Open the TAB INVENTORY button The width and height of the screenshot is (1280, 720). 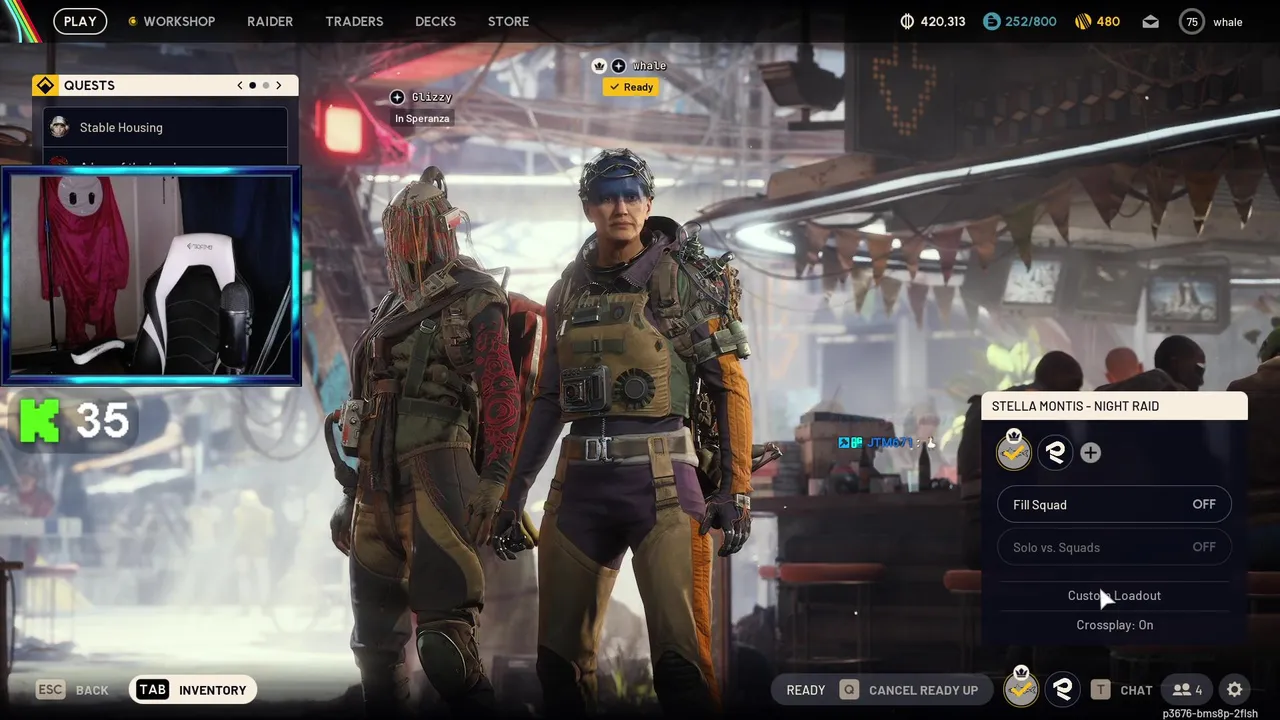click(193, 690)
